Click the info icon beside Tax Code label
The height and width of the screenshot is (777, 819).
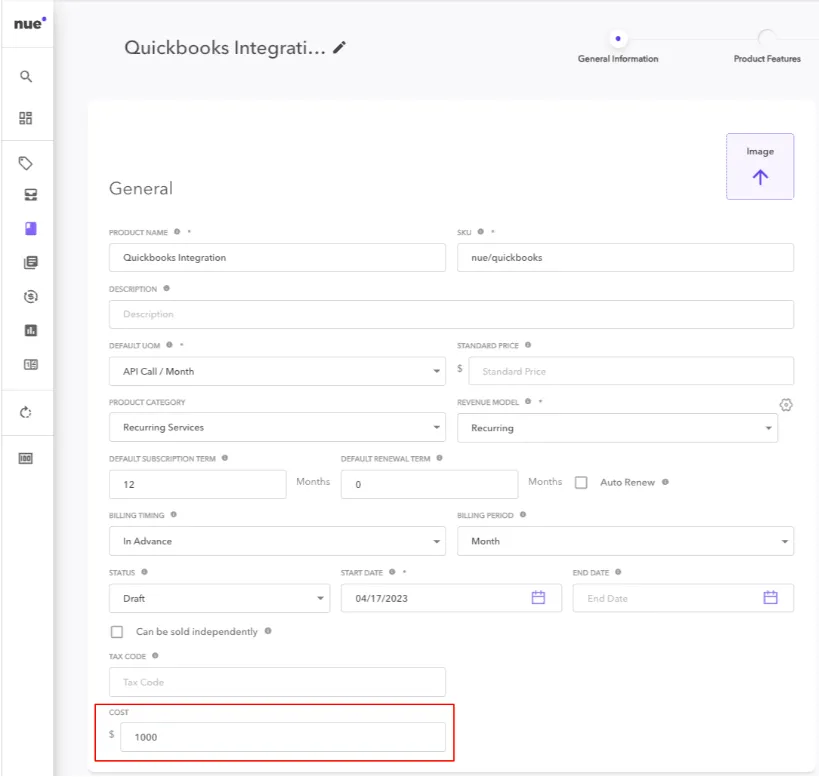pos(155,656)
